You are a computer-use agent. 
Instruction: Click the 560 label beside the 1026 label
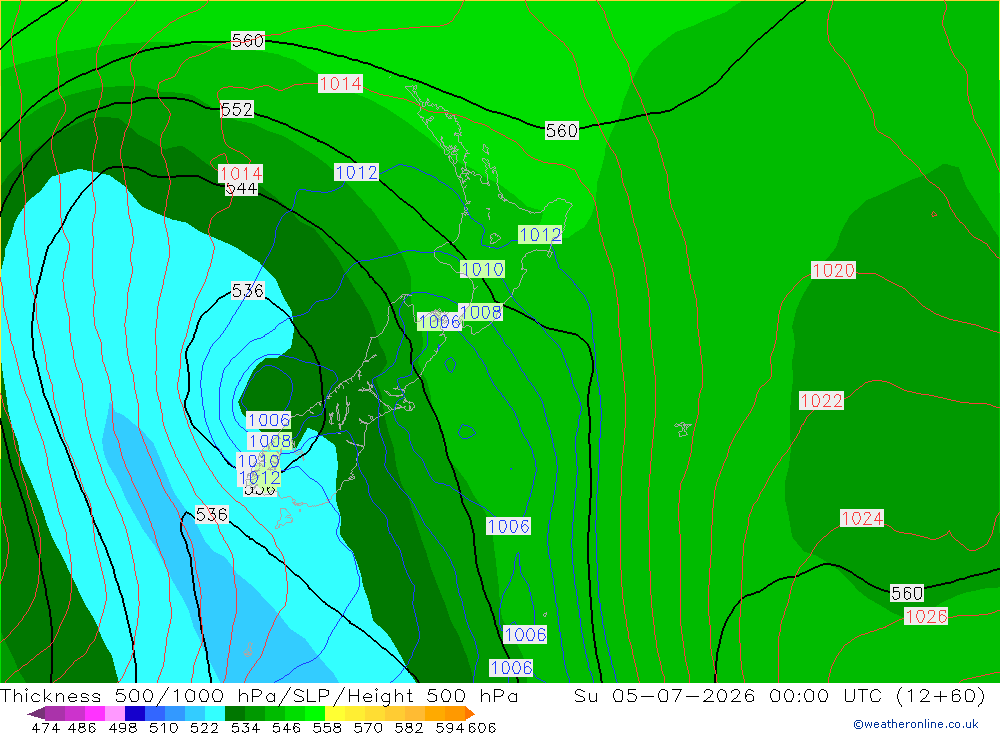point(907,593)
